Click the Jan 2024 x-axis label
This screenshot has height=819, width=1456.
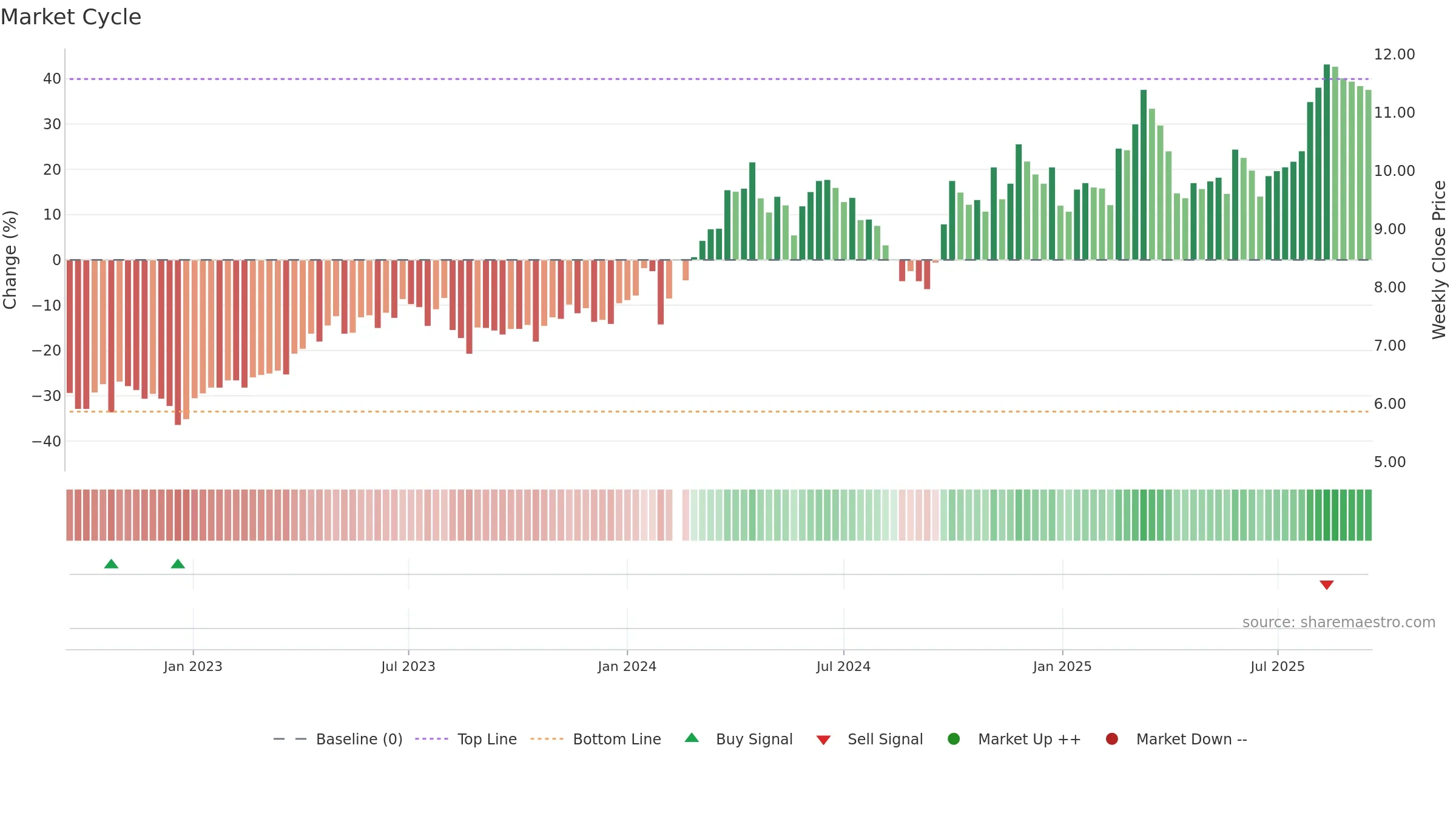click(x=627, y=667)
